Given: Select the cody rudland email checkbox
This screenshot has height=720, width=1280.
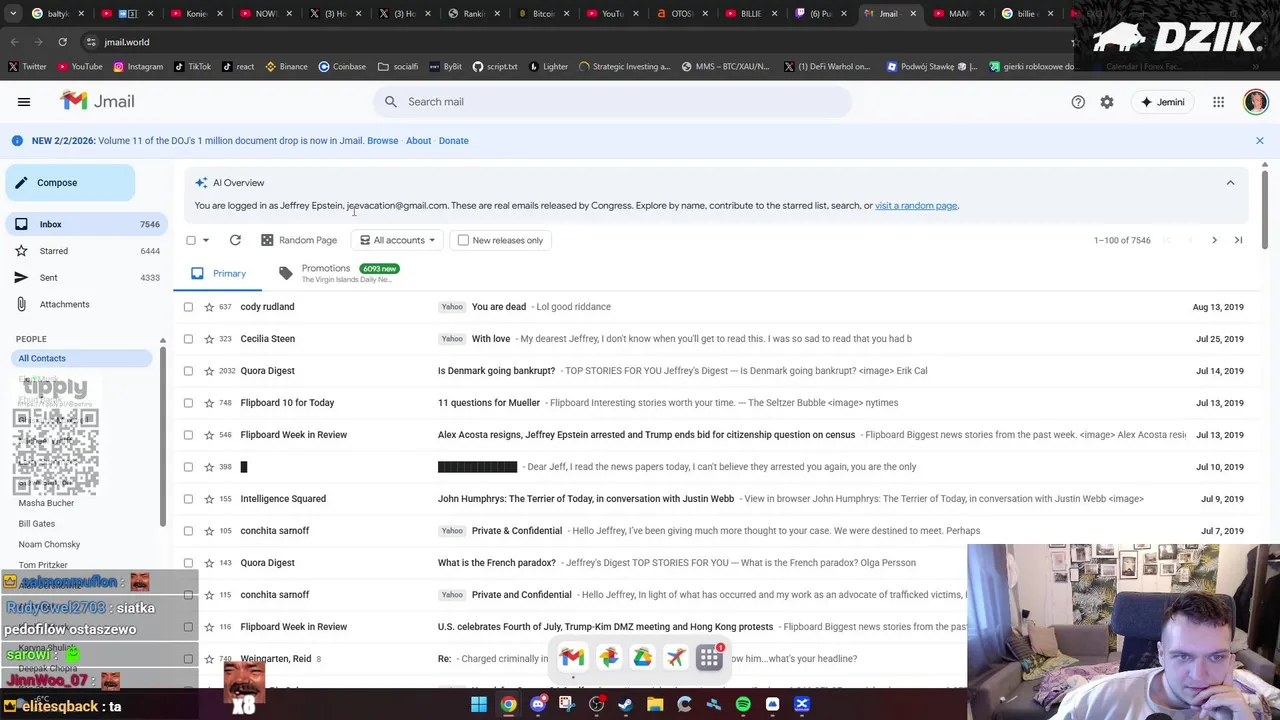Looking at the screenshot, I should point(188,307).
